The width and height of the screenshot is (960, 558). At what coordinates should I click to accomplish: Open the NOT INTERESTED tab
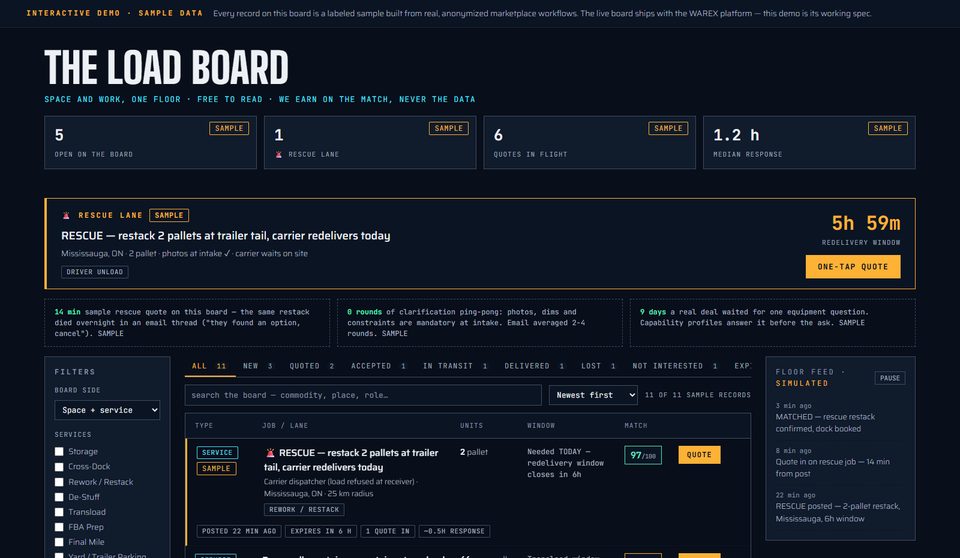click(675, 366)
